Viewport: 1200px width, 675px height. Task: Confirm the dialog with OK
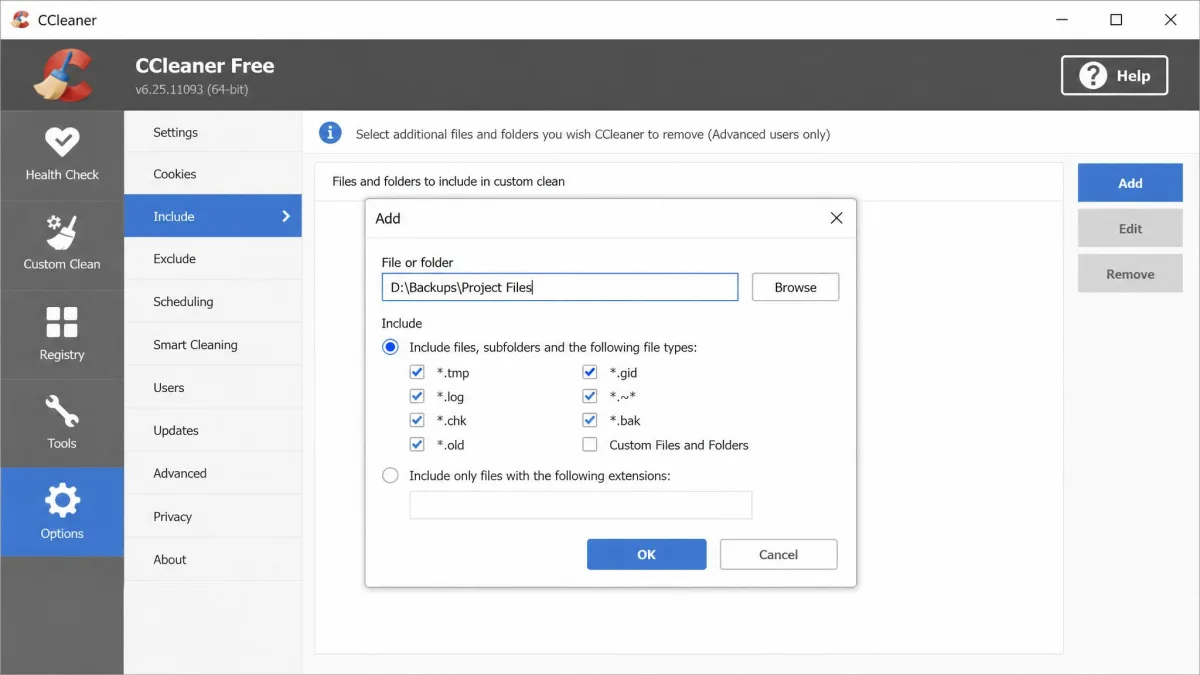[646, 554]
